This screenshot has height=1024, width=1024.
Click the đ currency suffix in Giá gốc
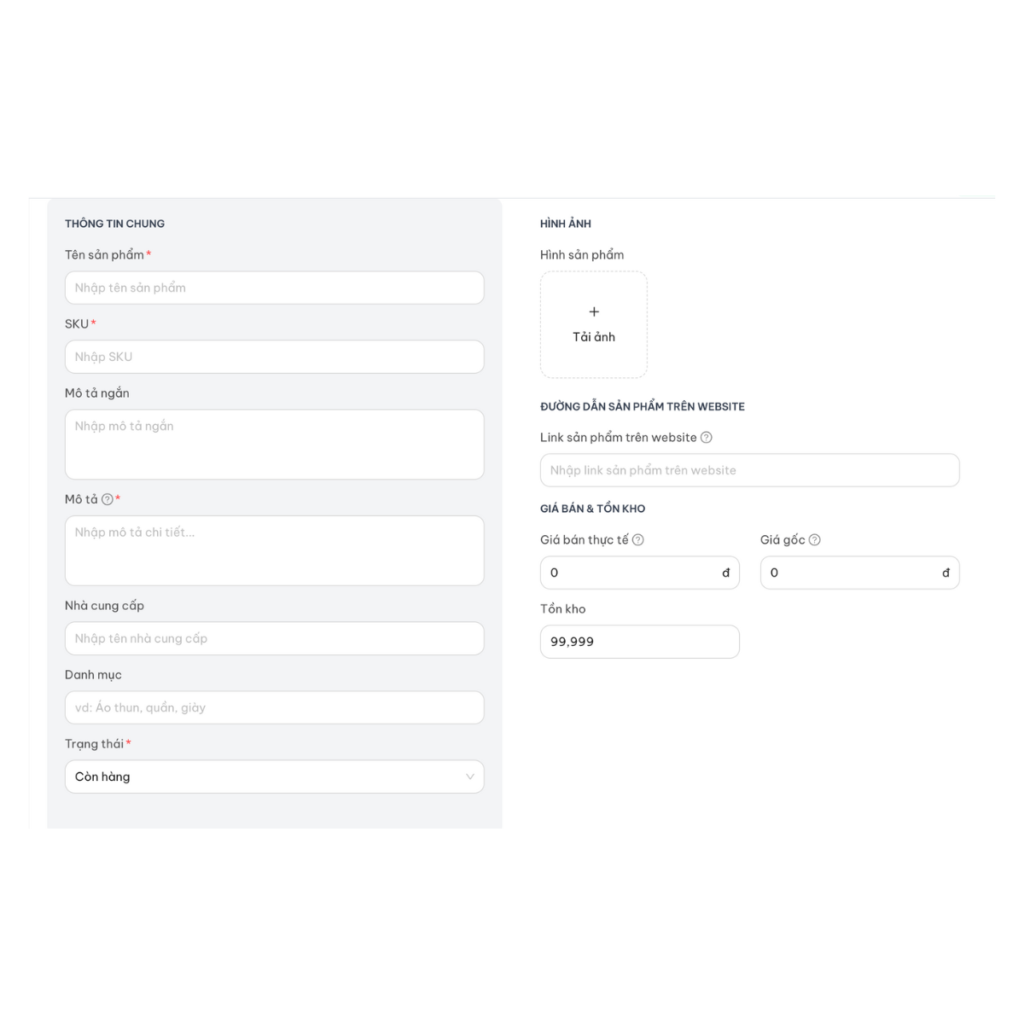(x=945, y=573)
